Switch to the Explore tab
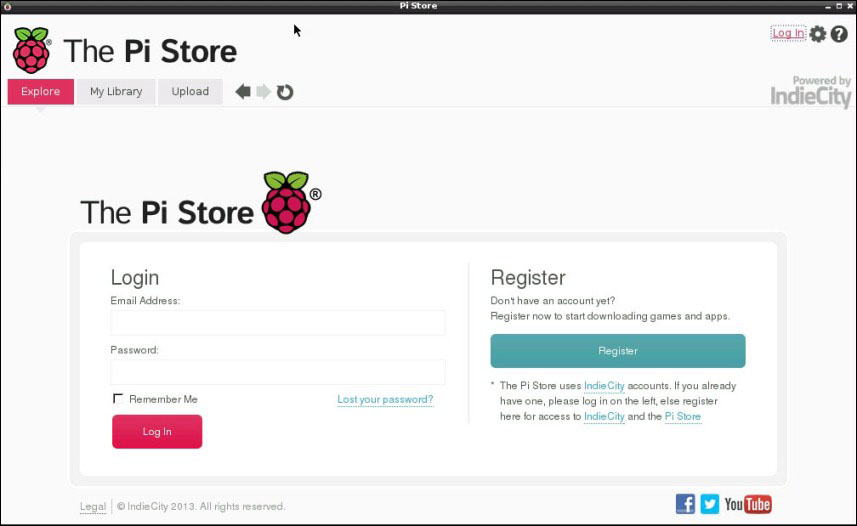This screenshot has height=526, width=857. point(40,91)
